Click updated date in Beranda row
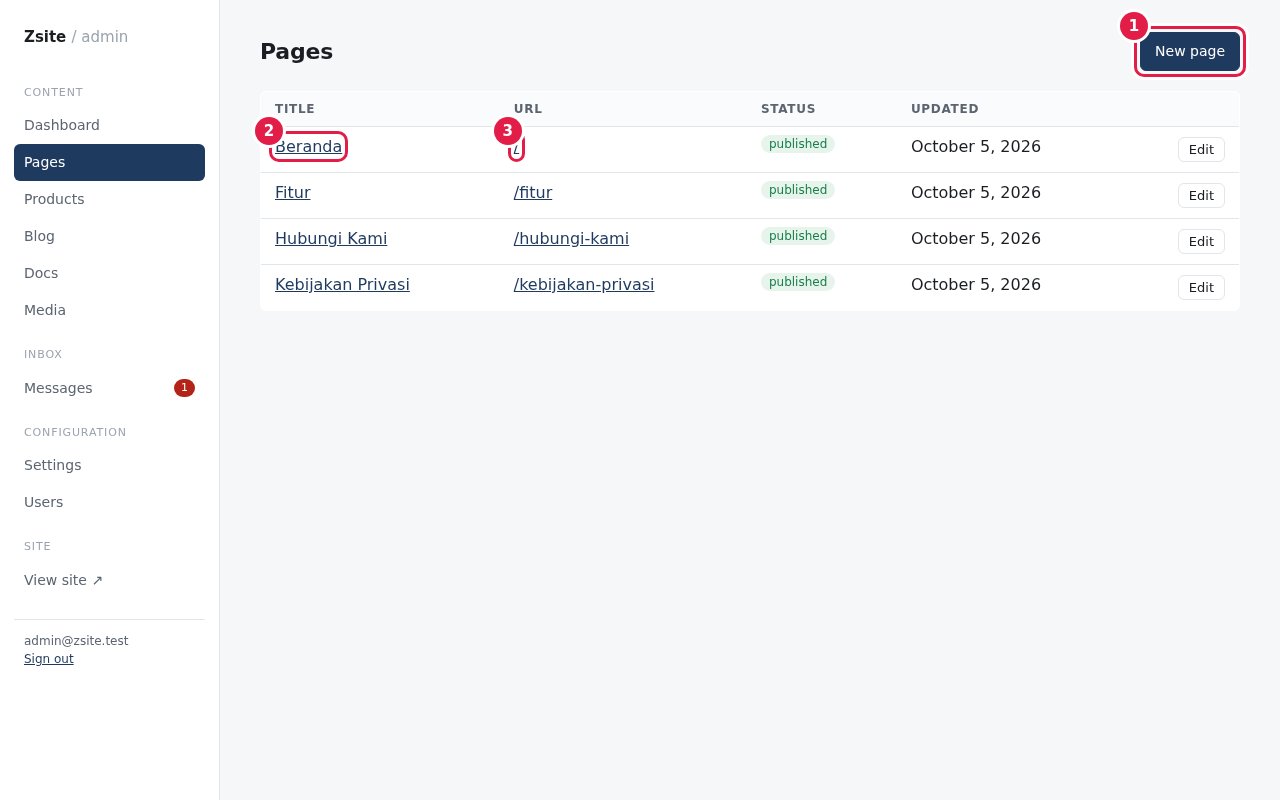 [x=976, y=147]
